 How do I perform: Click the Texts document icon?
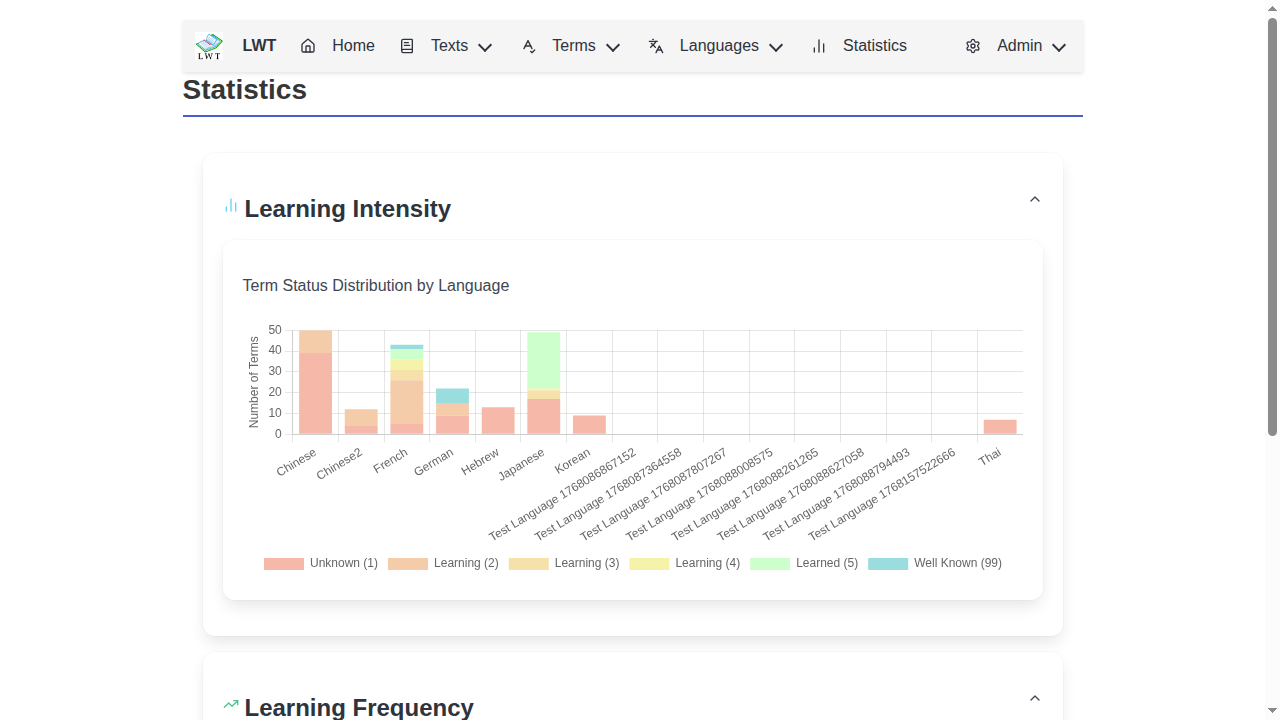pyautogui.click(x=407, y=46)
